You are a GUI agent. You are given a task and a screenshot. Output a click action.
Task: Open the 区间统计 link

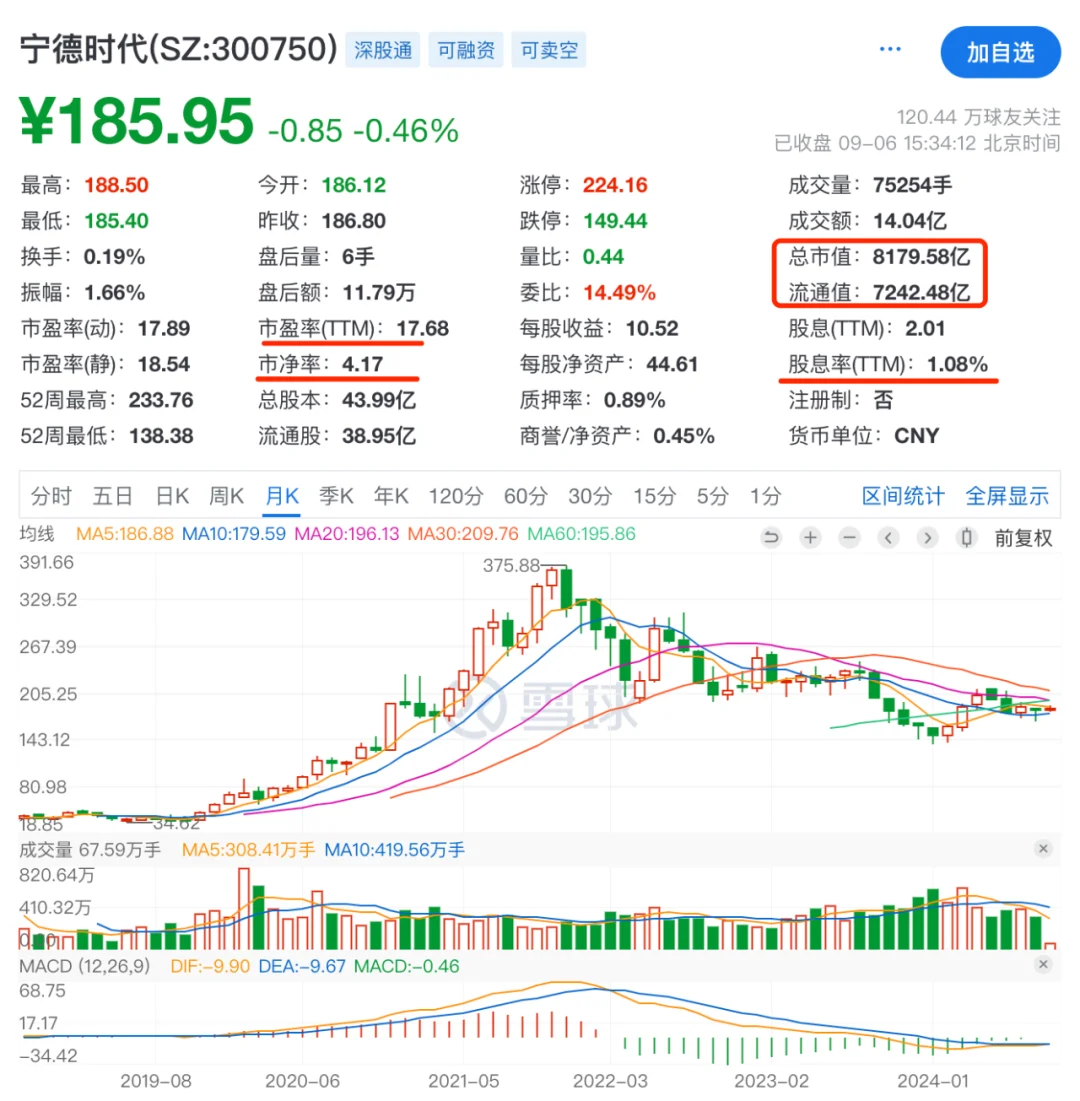[x=903, y=496]
